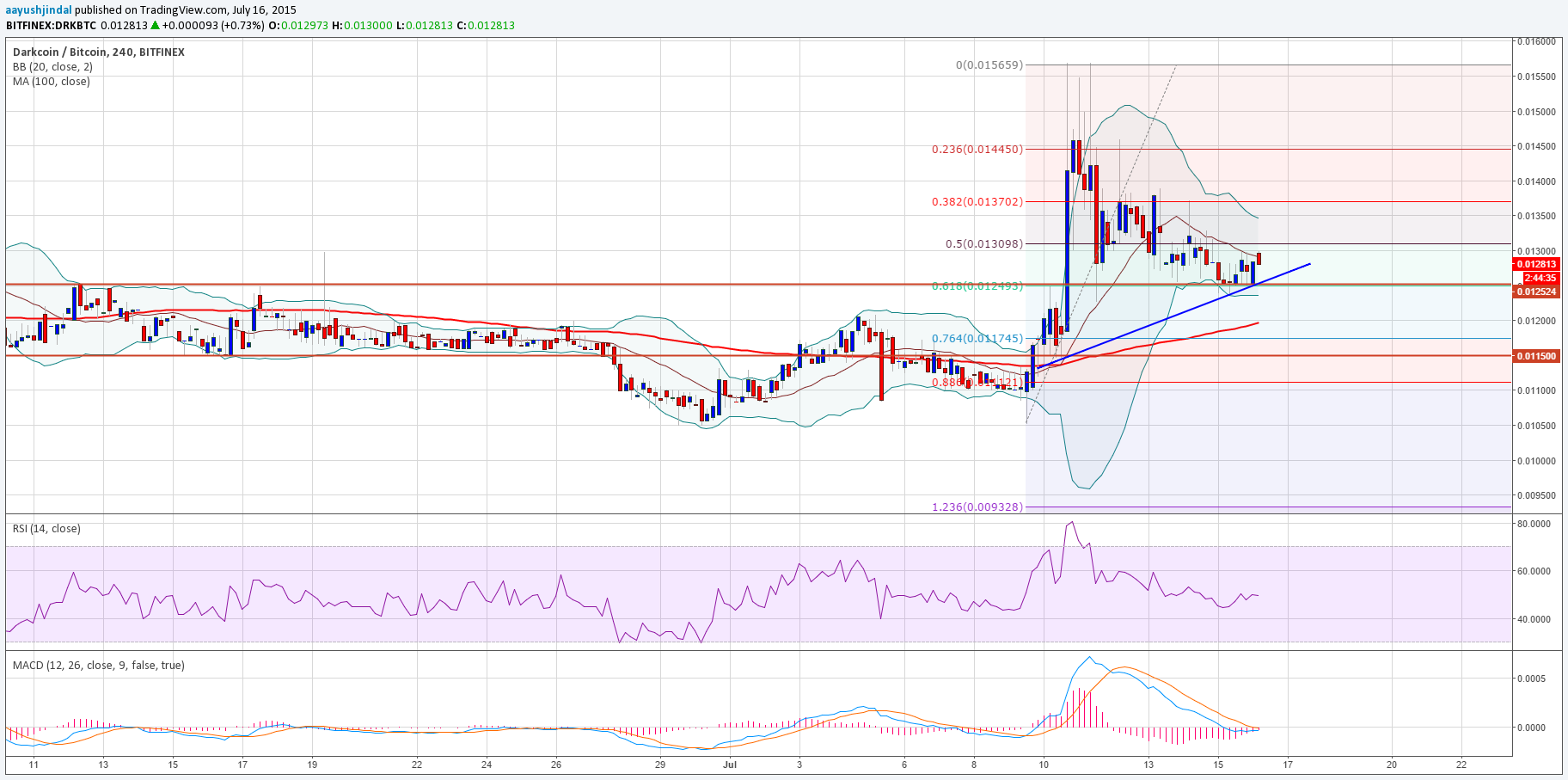Click the red 0.012524 price axis tag
1568x780 pixels.
point(1535,292)
